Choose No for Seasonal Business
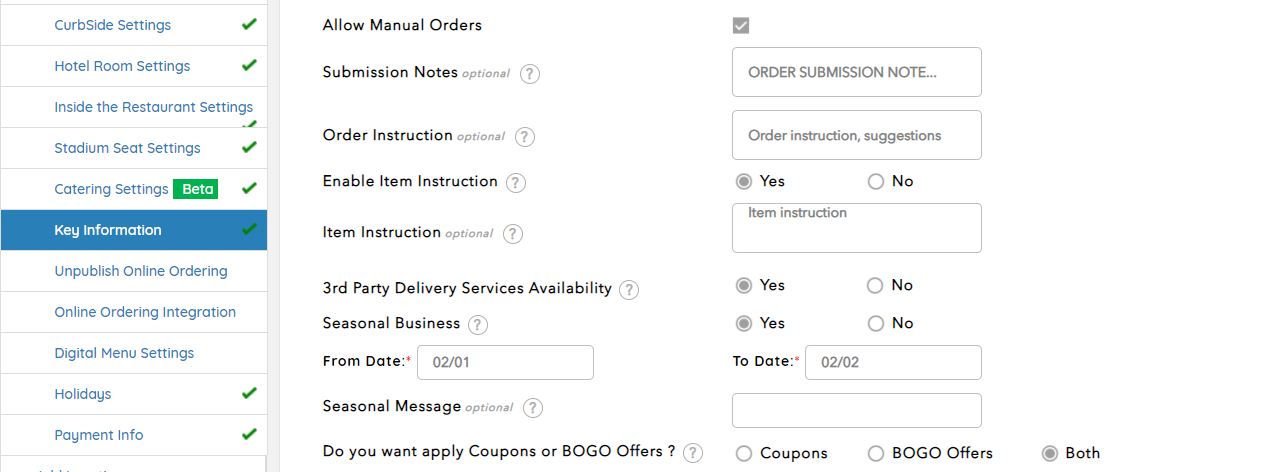This screenshot has width=1270, height=472. pyautogui.click(x=876, y=324)
